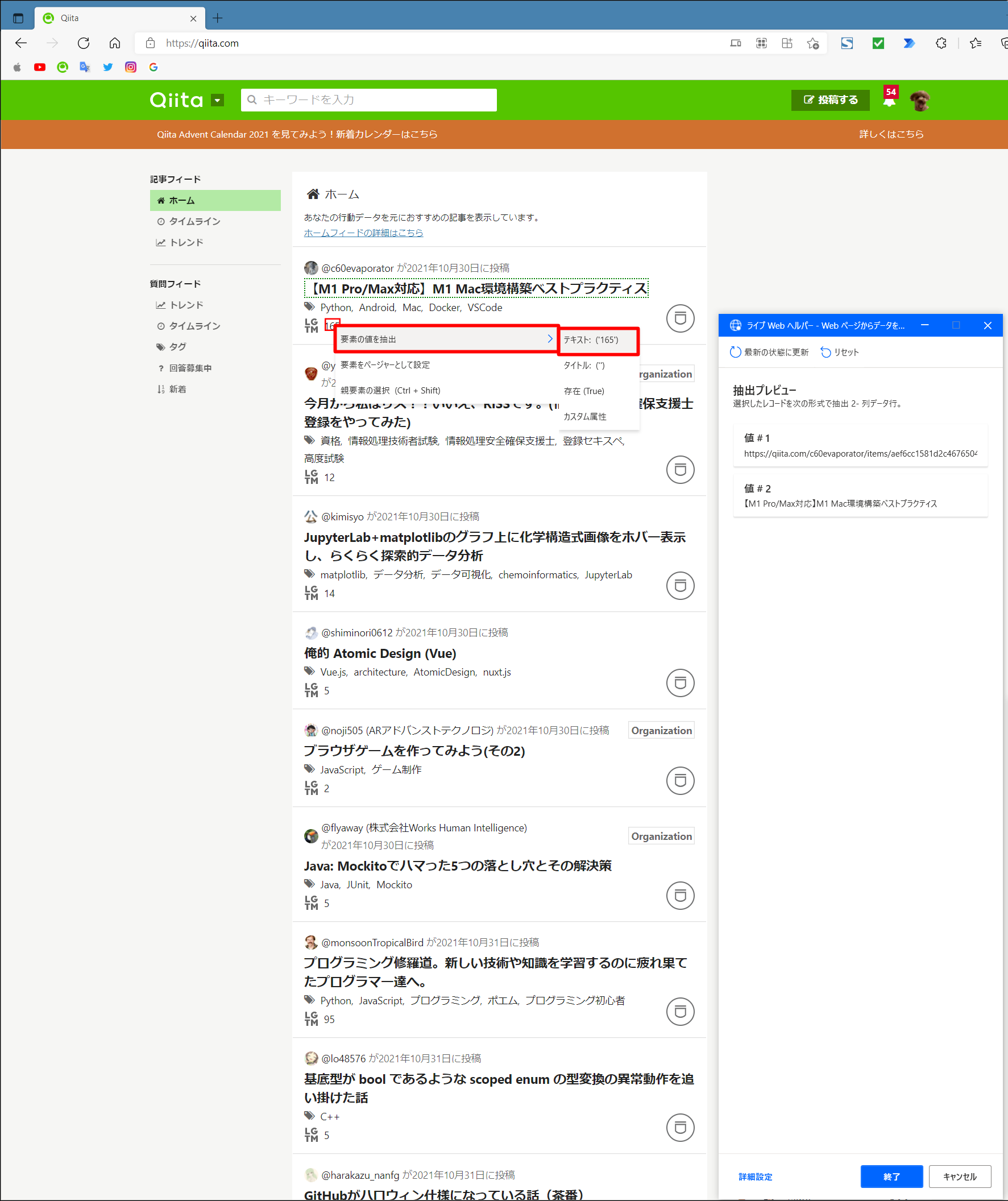Click the 投稿する button
This screenshot has height=1201, width=1008.
tap(830, 100)
